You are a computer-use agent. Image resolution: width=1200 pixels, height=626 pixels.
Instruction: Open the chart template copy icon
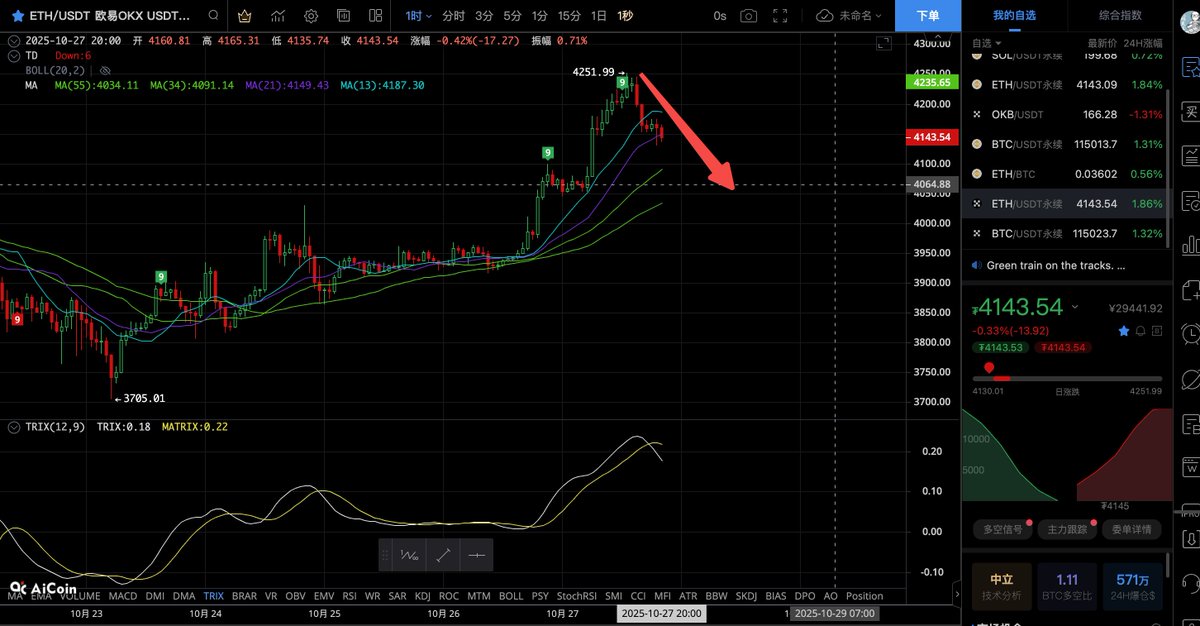pyautogui.click(x=343, y=16)
